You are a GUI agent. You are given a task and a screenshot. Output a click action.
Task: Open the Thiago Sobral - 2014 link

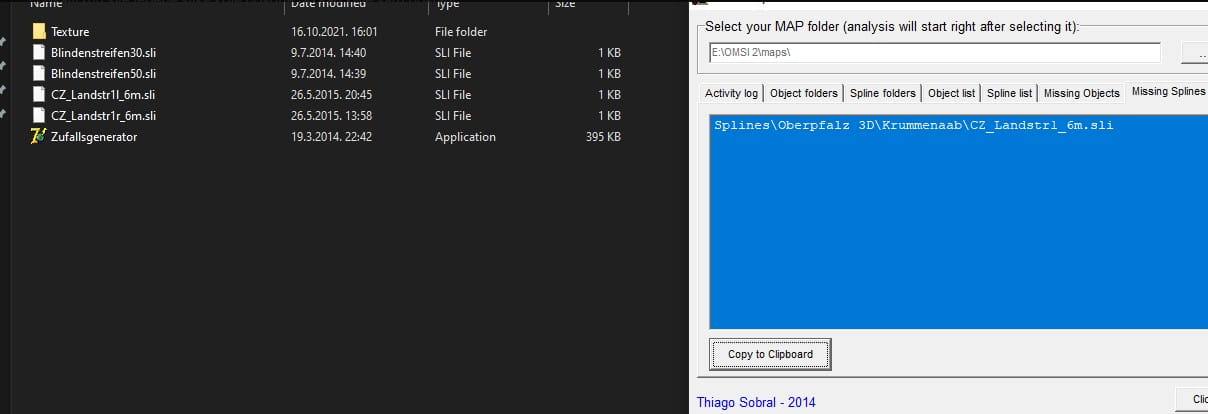click(x=755, y=403)
